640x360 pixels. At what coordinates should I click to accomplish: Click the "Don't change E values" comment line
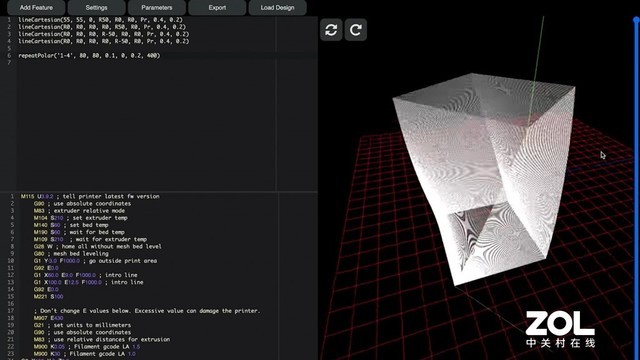pyautogui.click(x=147, y=311)
